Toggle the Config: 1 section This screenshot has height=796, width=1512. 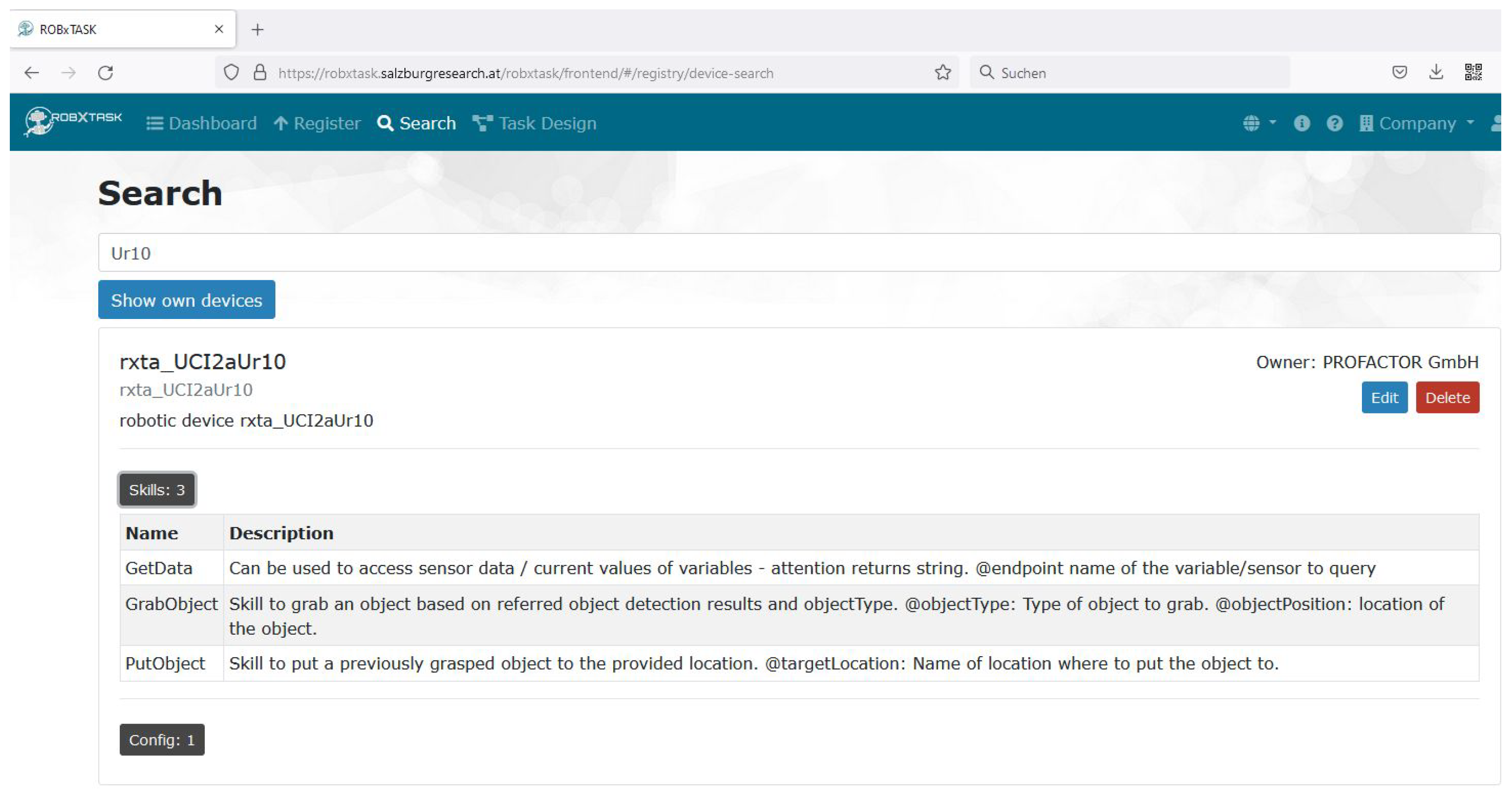pyautogui.click(x=162, y=740)
